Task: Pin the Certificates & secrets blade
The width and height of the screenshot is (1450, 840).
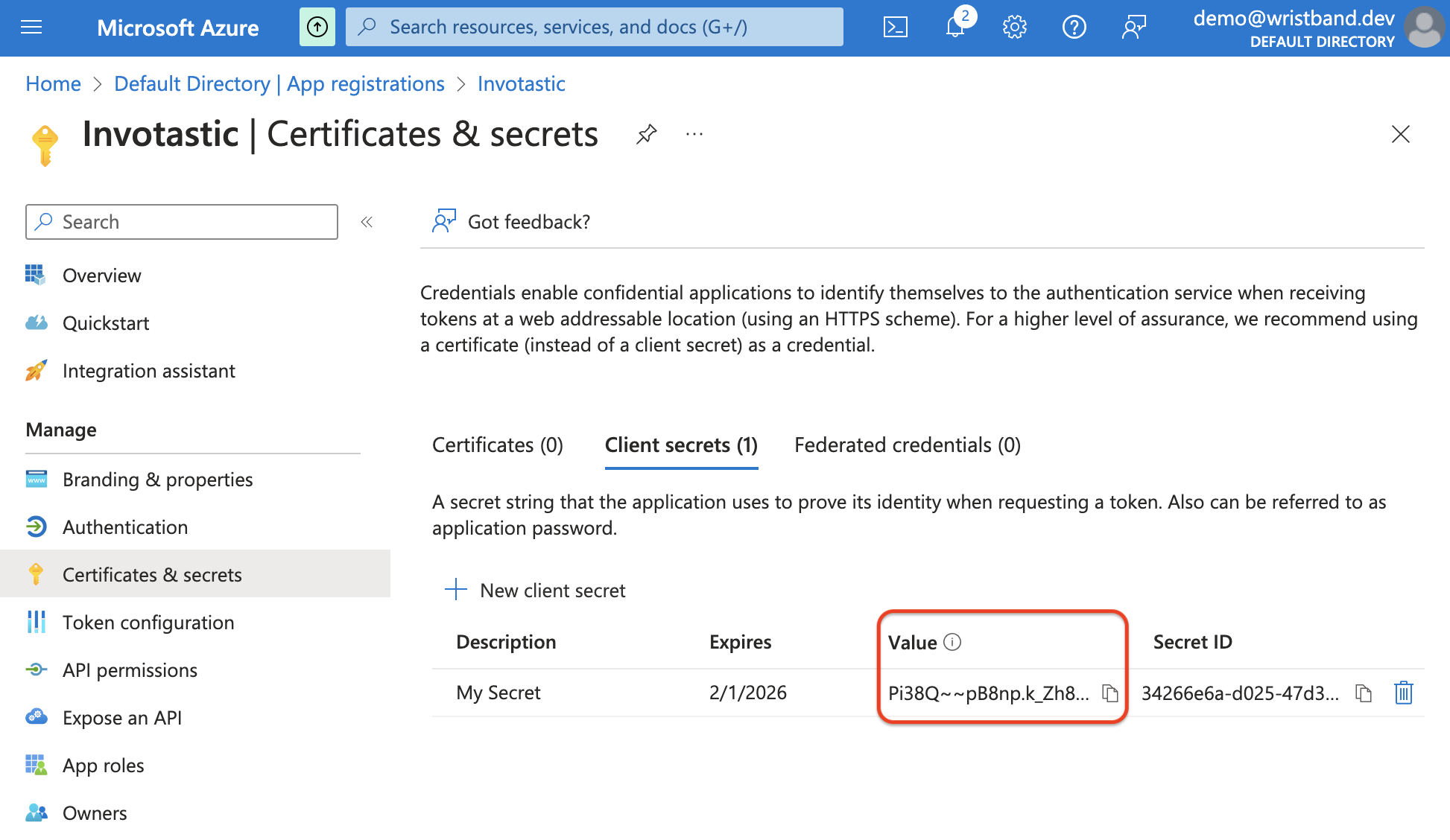Action: point(646,134)
